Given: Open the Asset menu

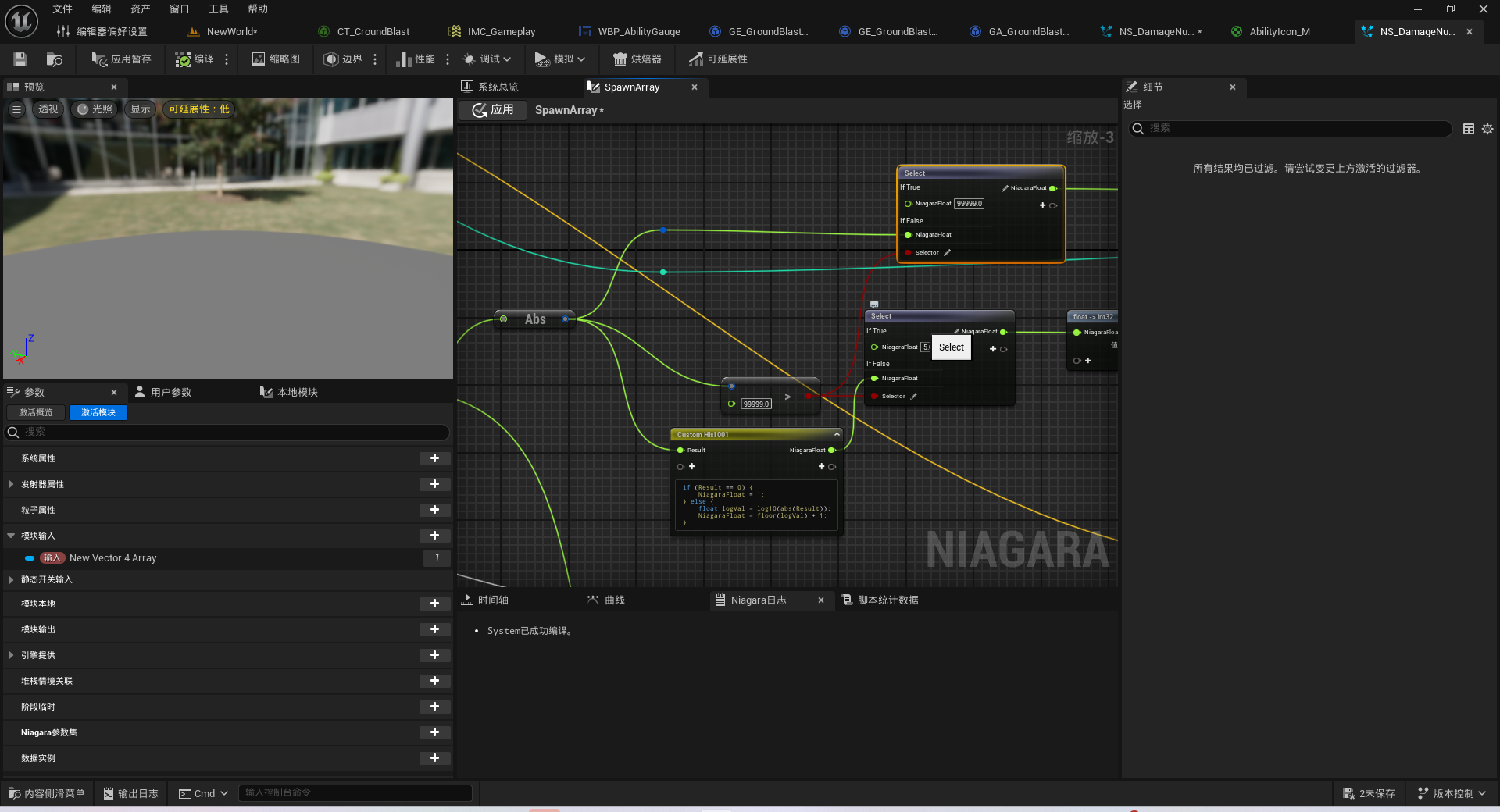Looking at the screenshot, I should [x=141, y=9].
